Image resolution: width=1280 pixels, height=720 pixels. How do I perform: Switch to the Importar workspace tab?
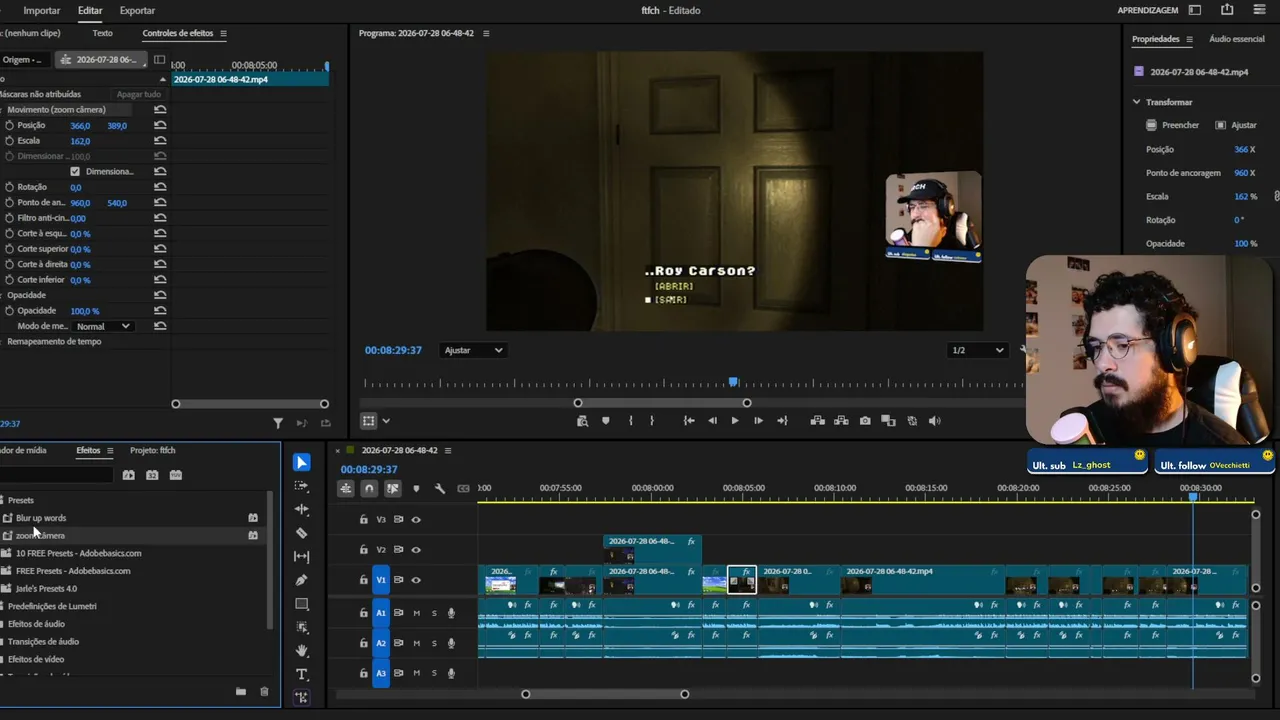click(x=42, y=10)
